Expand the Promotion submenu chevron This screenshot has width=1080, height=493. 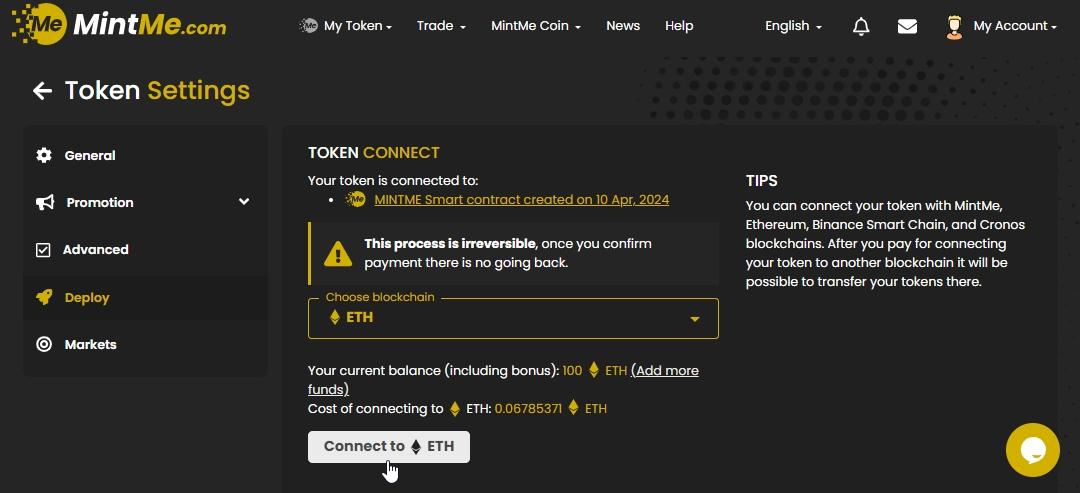coord(244,202)
